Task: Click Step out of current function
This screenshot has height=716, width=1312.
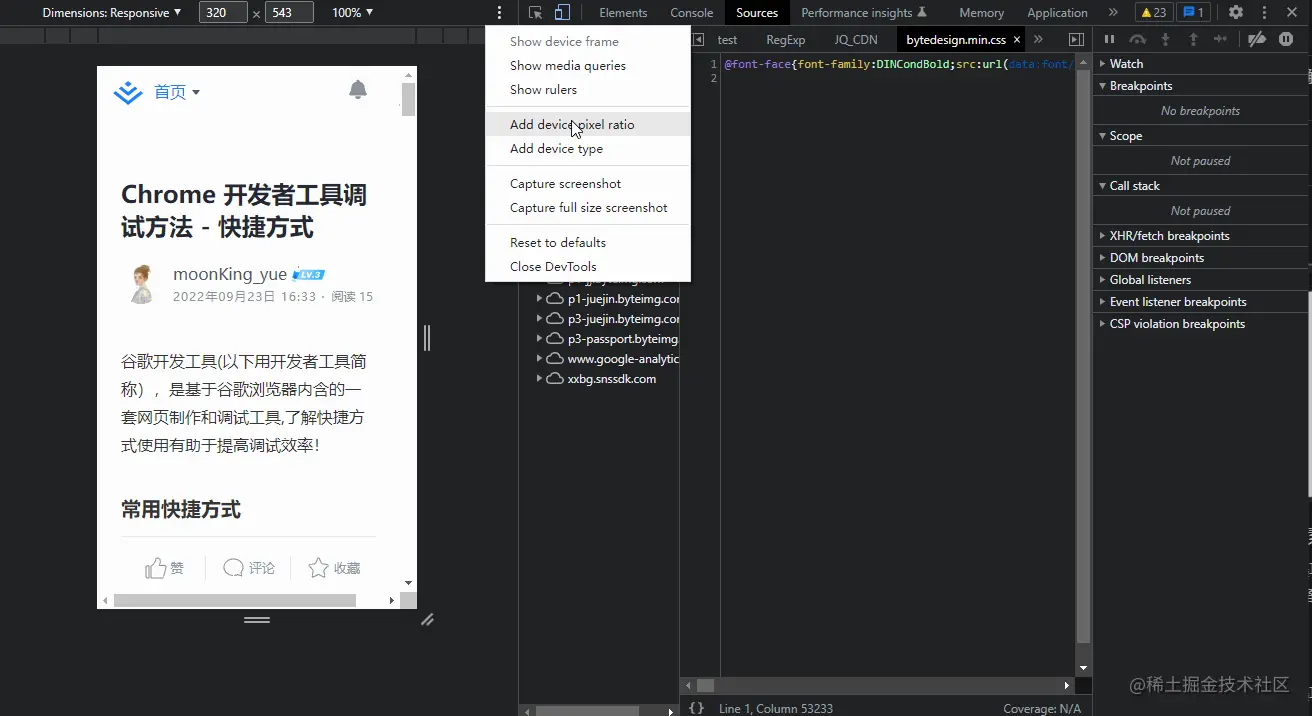Action: click(x=1193, y=40)
